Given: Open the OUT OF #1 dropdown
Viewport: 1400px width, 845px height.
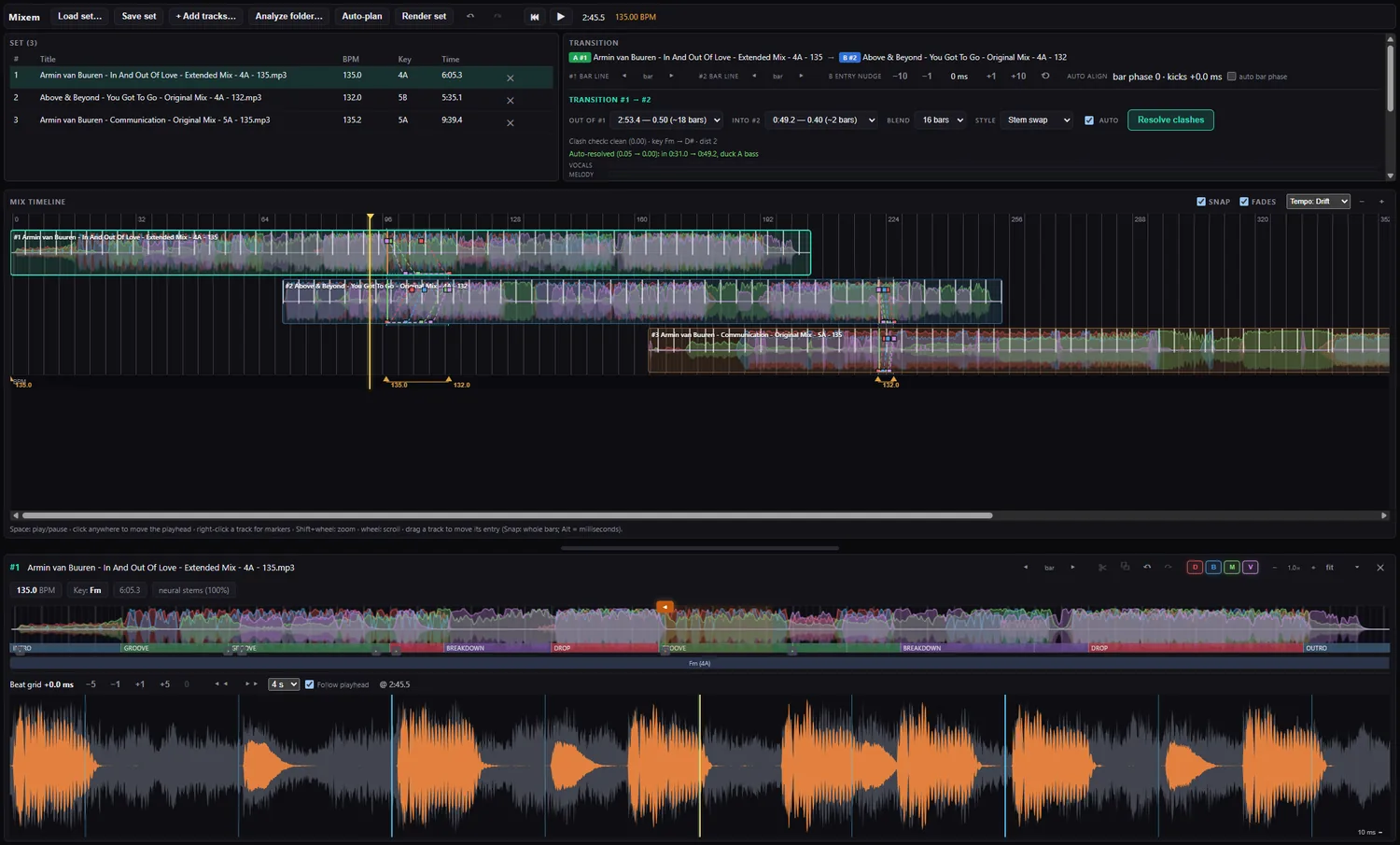Looking at the screenshot, I should (668, 120).
